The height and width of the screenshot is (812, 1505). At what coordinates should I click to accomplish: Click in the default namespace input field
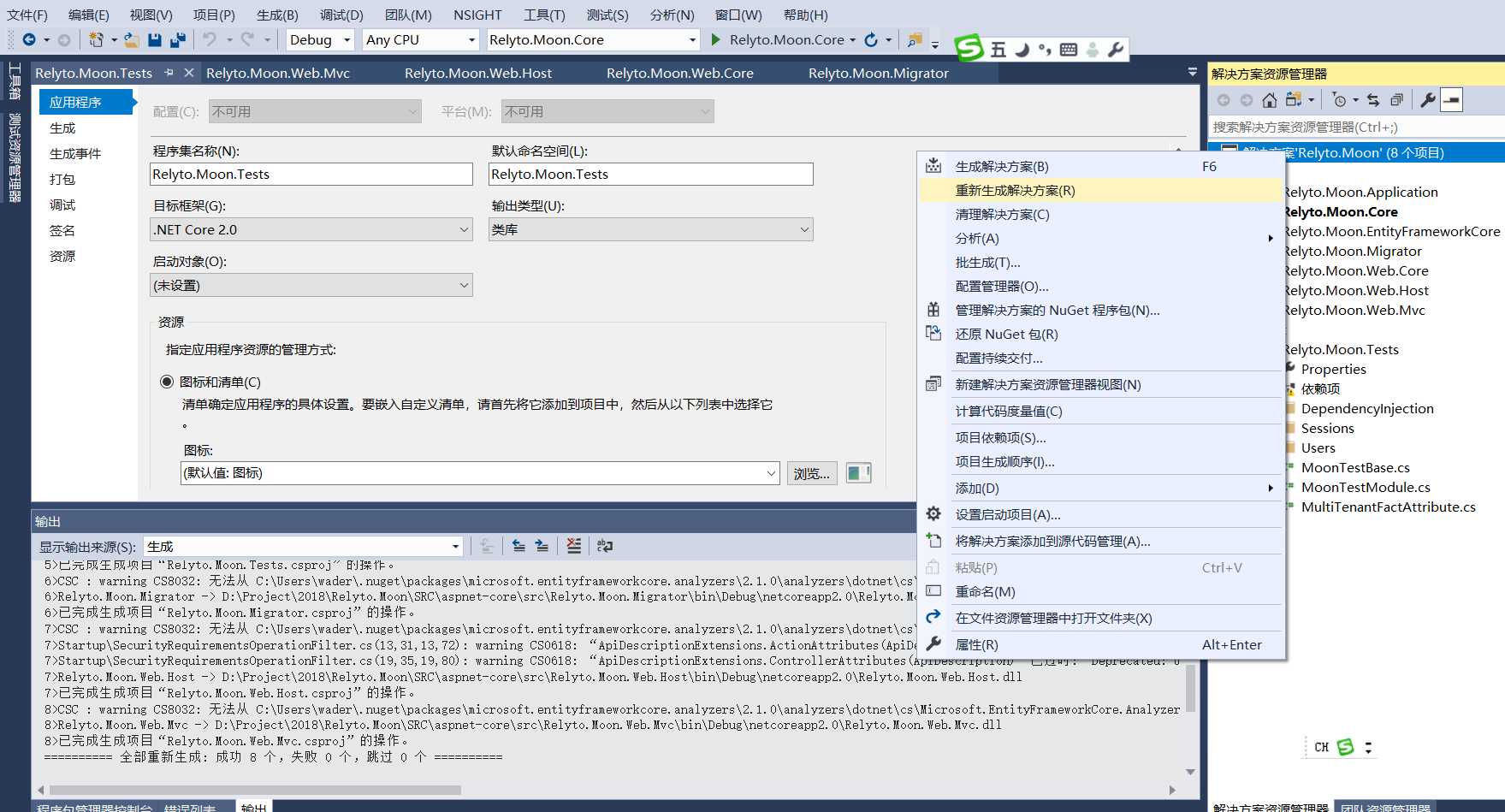[x=651, y=175]
